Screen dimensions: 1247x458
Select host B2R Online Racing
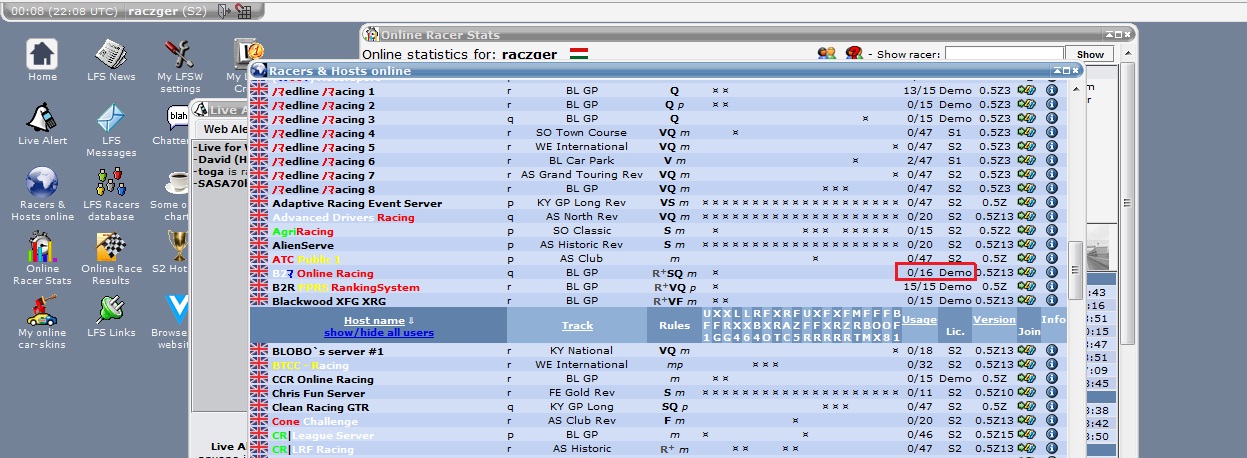coord(322,273)
